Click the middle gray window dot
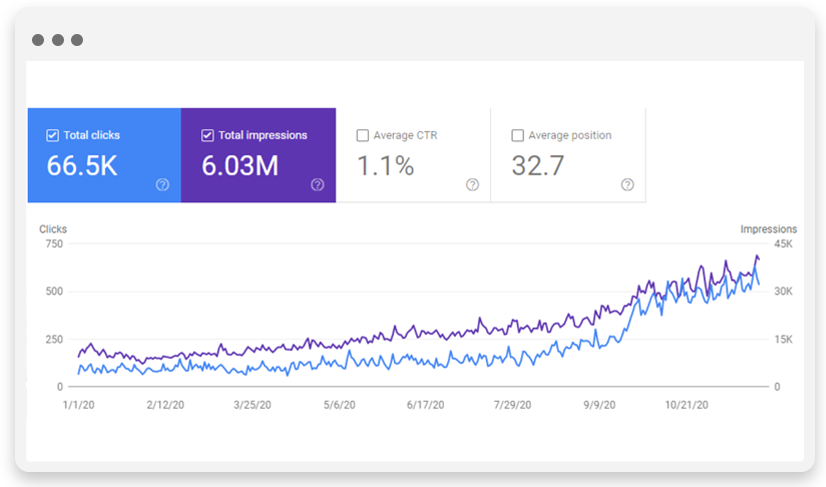Image resolution: width=826 pixels, height=487 pixels. point(57,40)
